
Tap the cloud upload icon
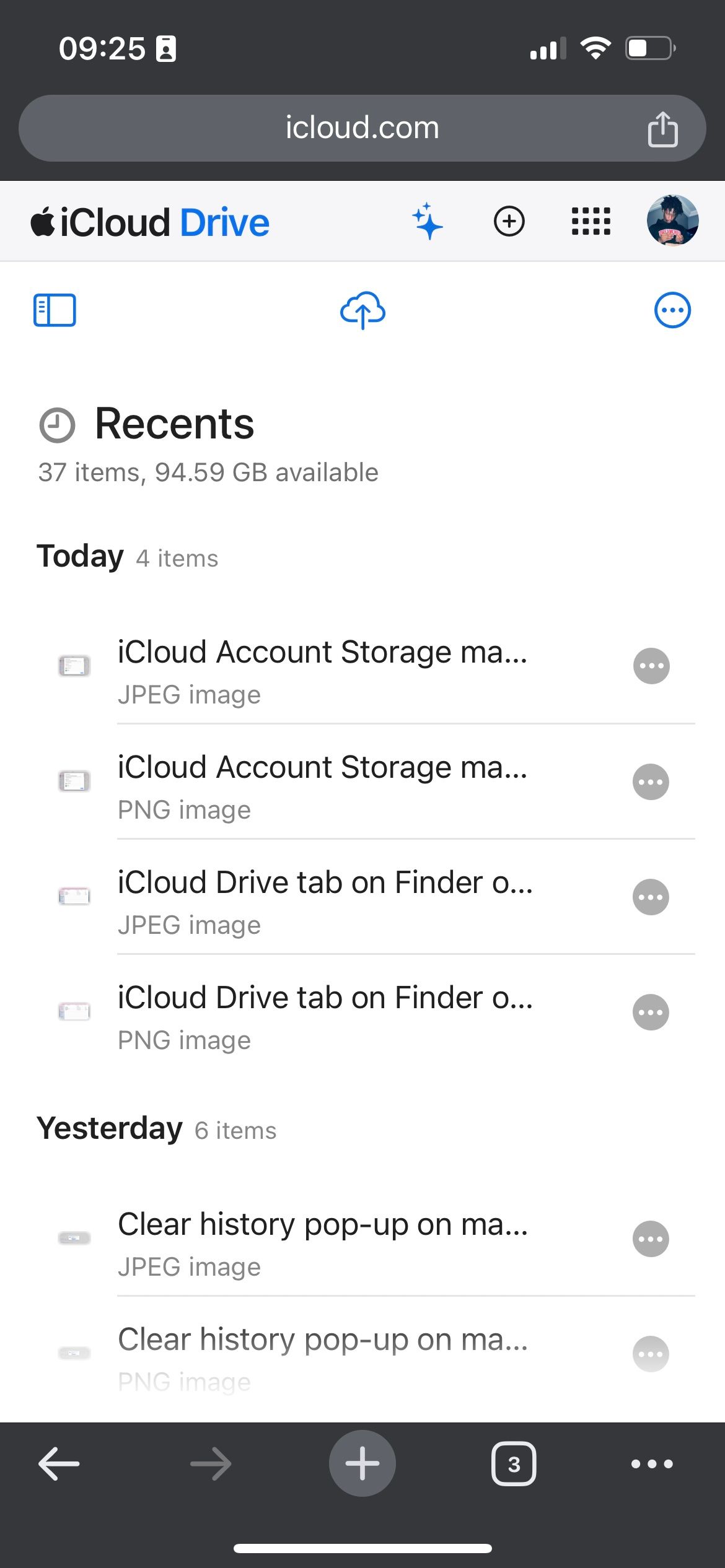pos(362,310)
